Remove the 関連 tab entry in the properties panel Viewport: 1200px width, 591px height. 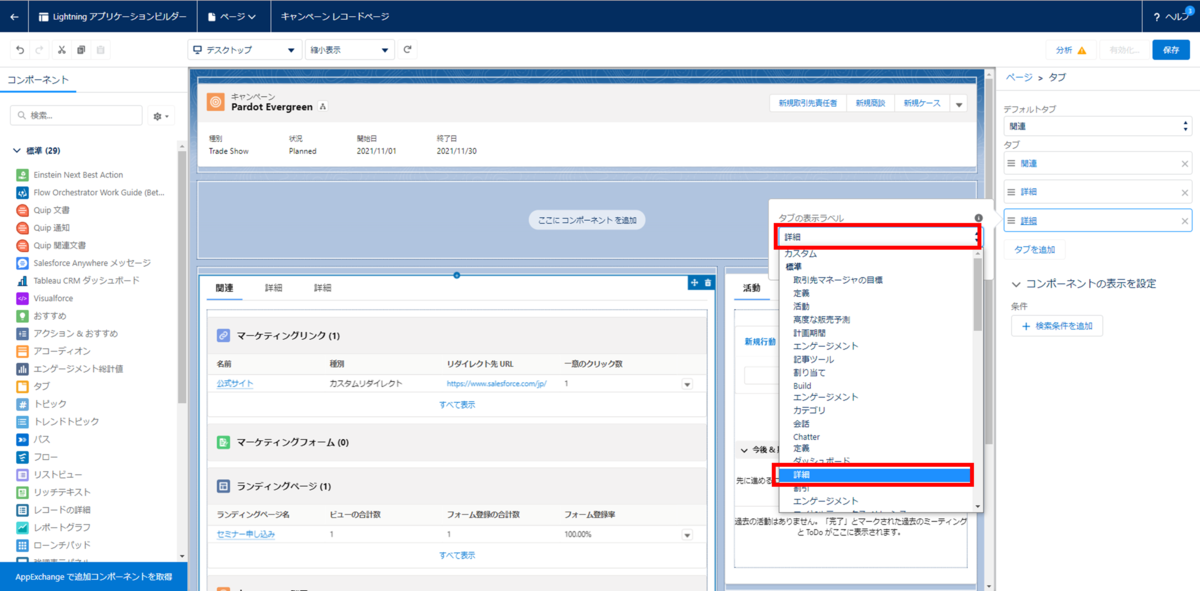pyautogui.click(x=1185, y=164)
